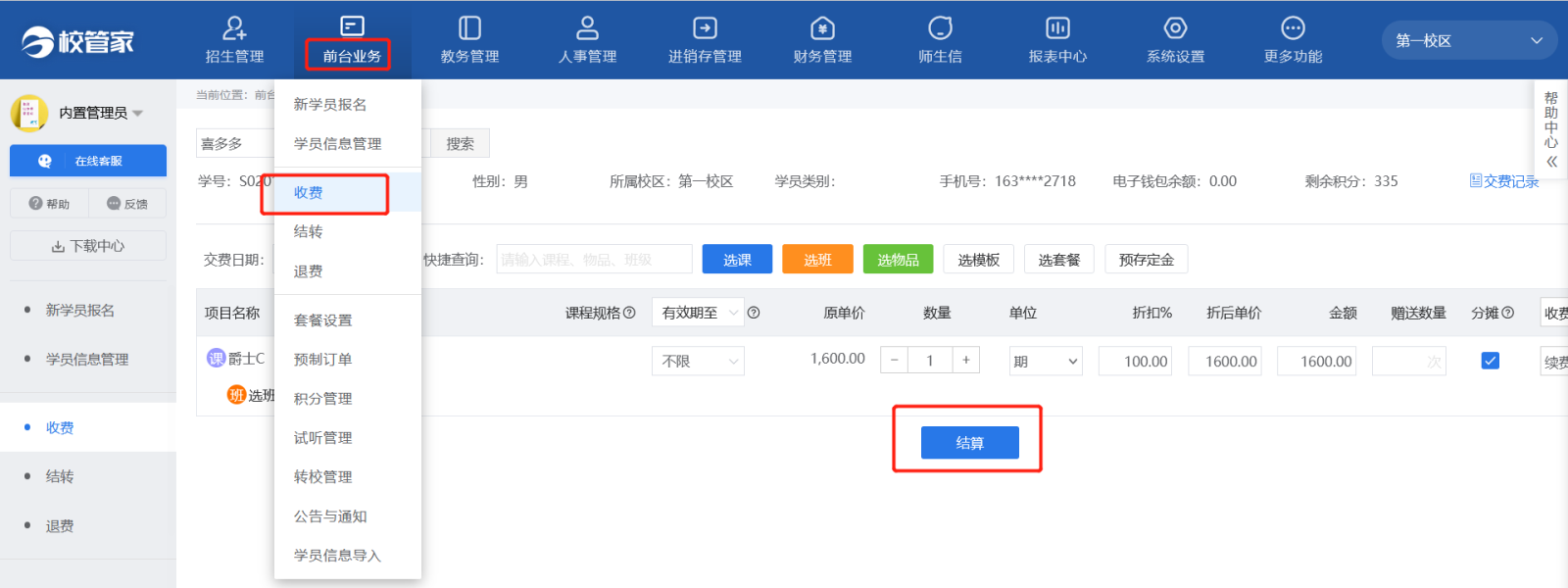Screen dimensions: 1568x588
Task: Click help icon next to 课程规格
Action: 629,313
